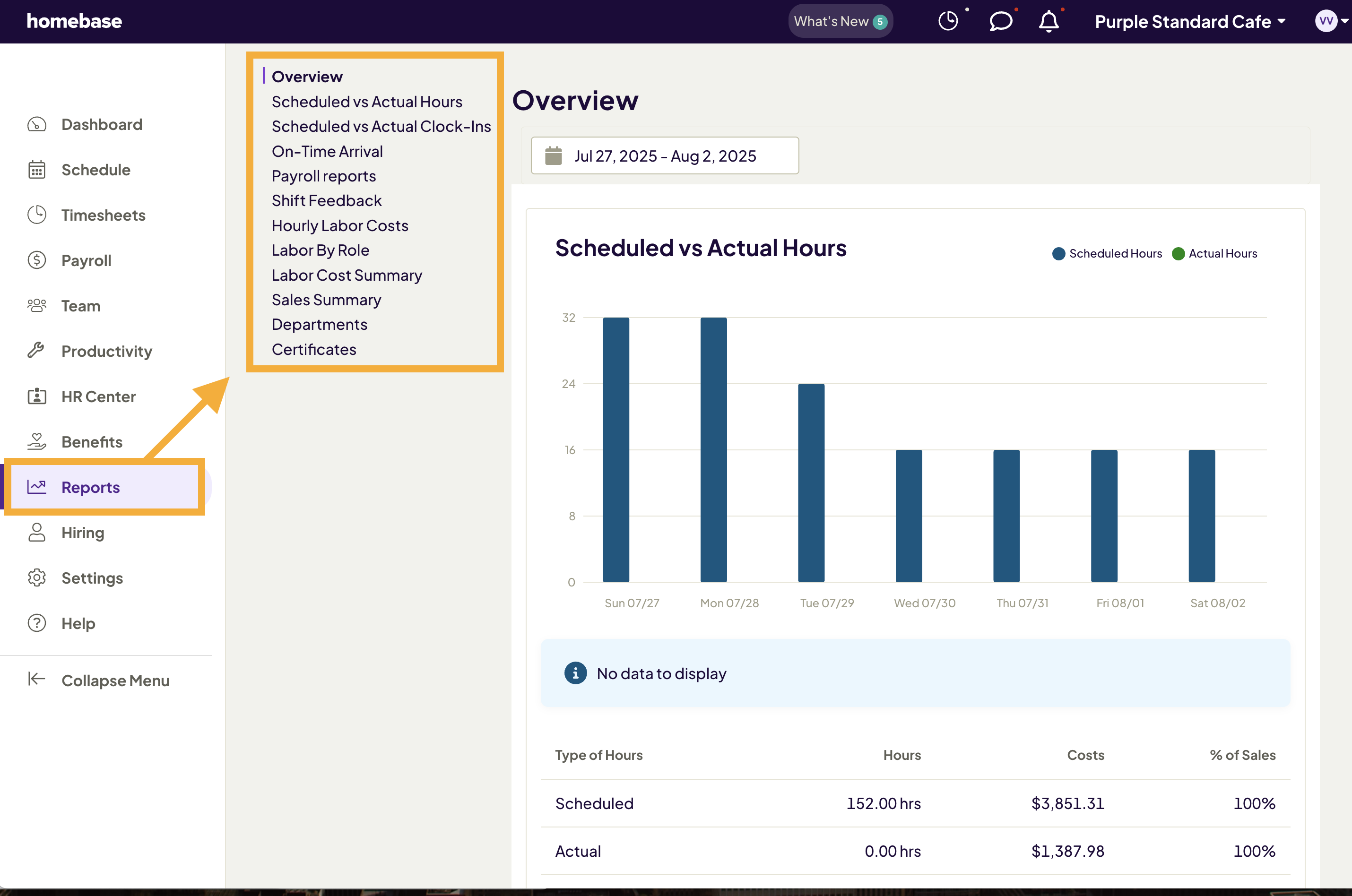The image size is (1352, 896).
Task: Open the timesheets clock icon in header
Action: click(x=948, y=21)
